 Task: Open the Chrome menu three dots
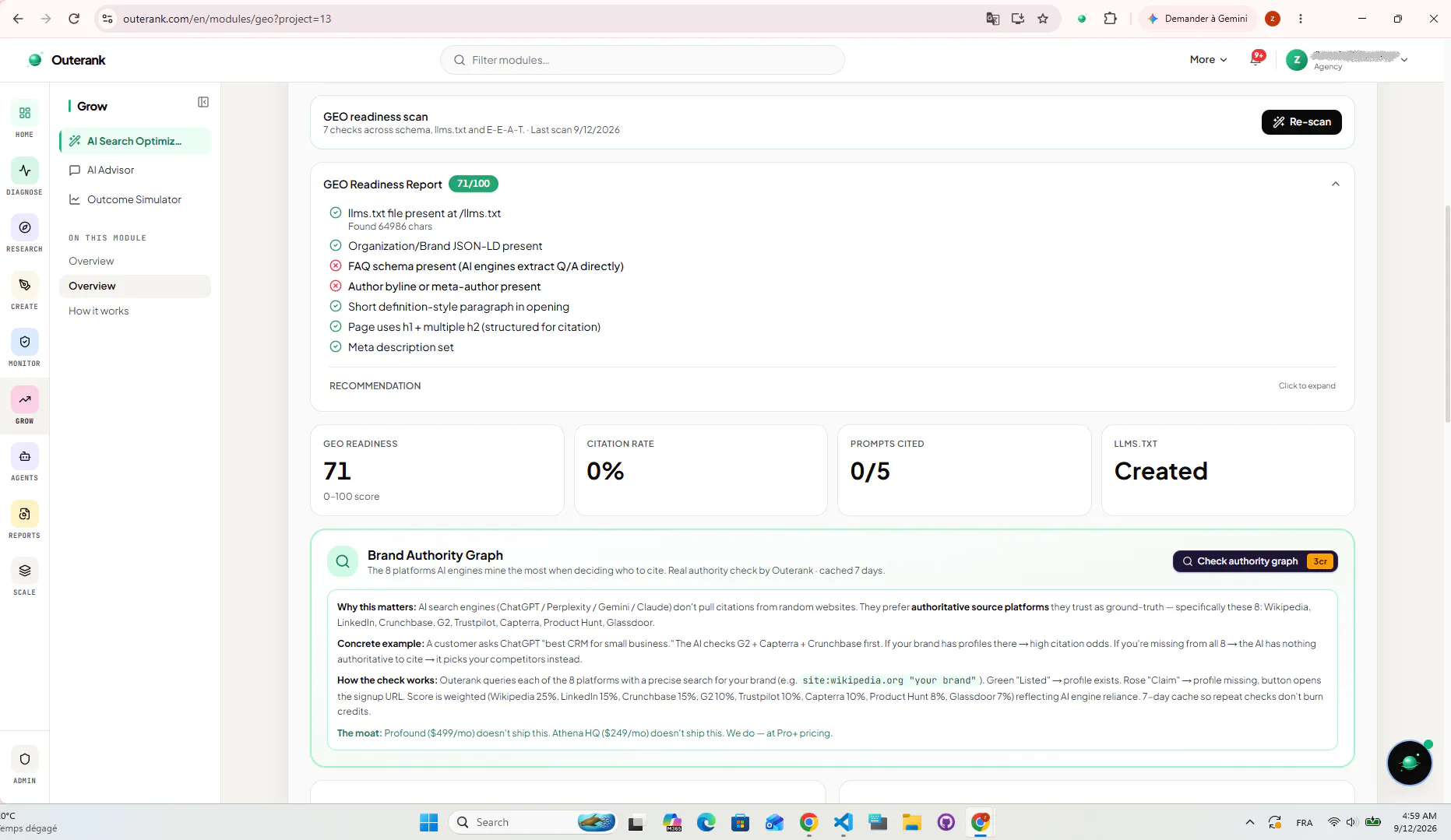tap(1301, 19)
